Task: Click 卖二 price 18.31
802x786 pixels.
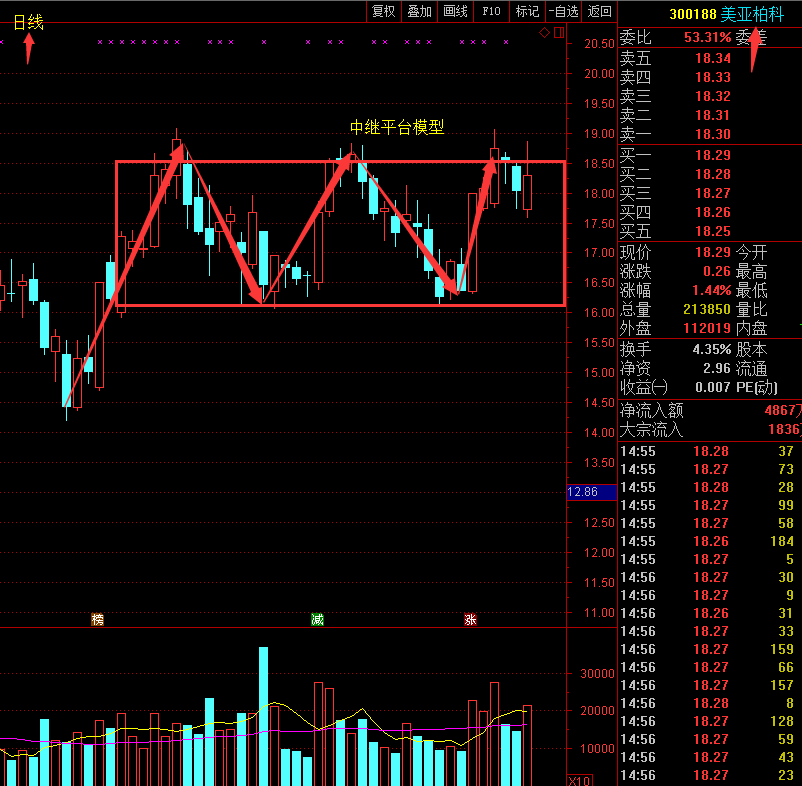Action: [713, 115]
